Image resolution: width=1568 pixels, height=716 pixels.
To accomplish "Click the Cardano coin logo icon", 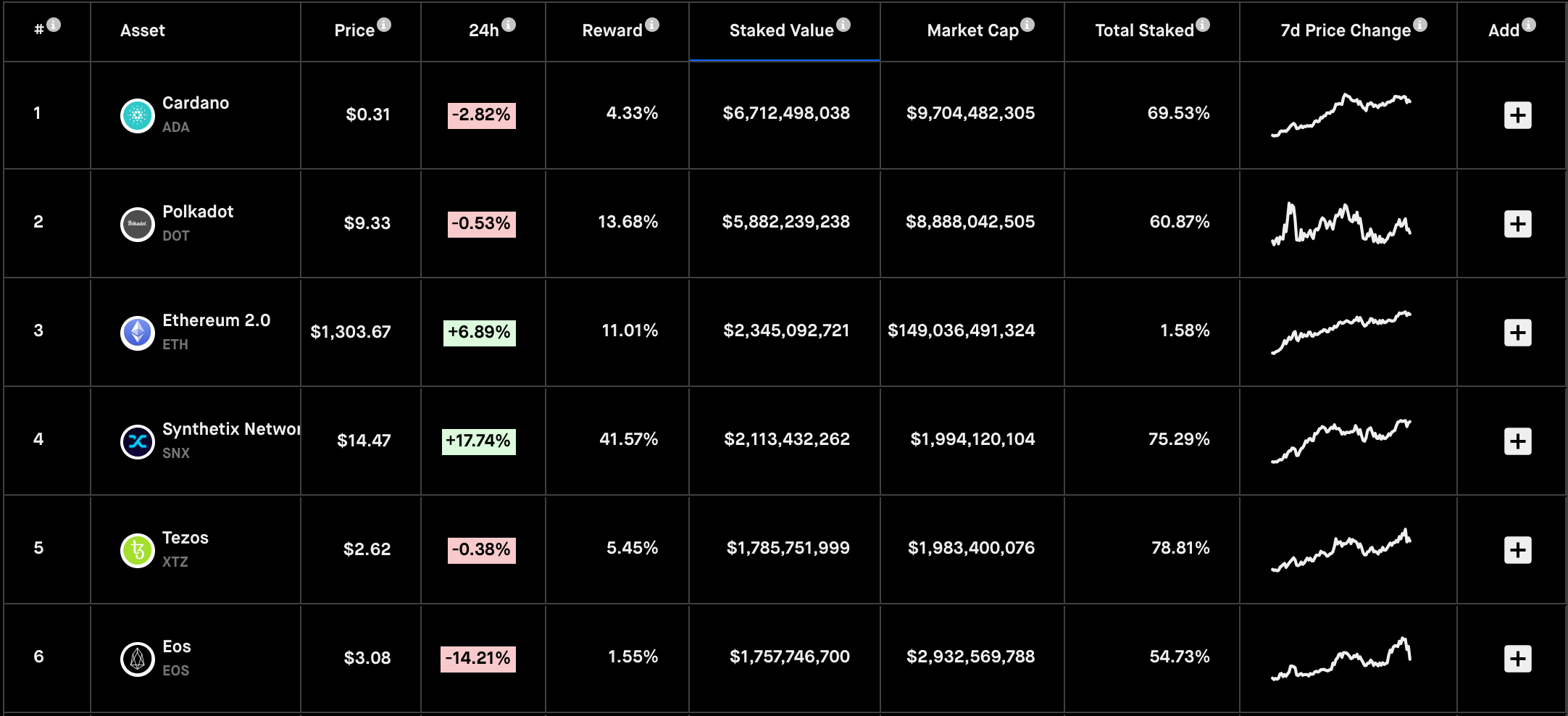I will click(137, 115).
